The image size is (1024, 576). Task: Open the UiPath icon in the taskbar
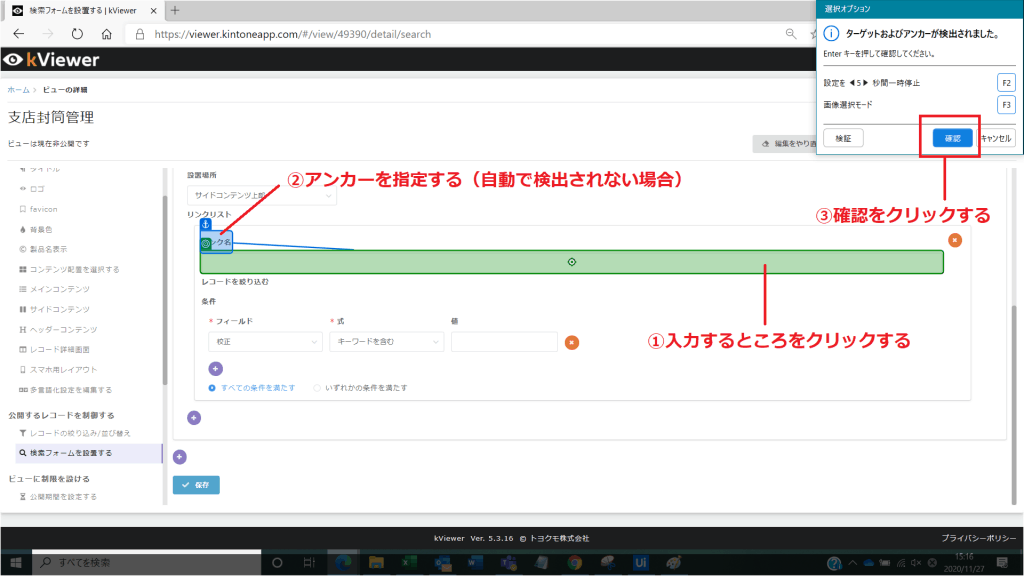click(640, 562)
